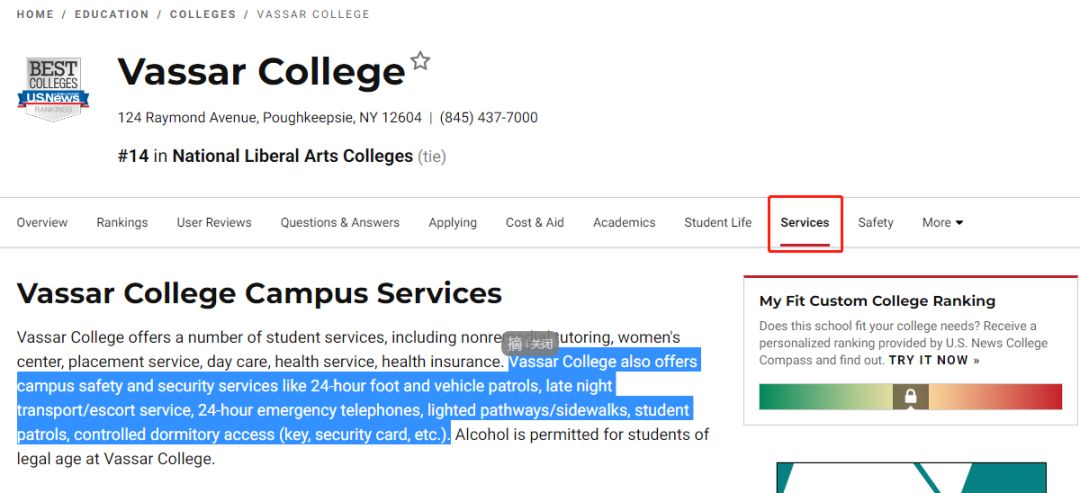Switch to the Academics tab
This screenshot has width=1080, height=493.
(624, 222)
